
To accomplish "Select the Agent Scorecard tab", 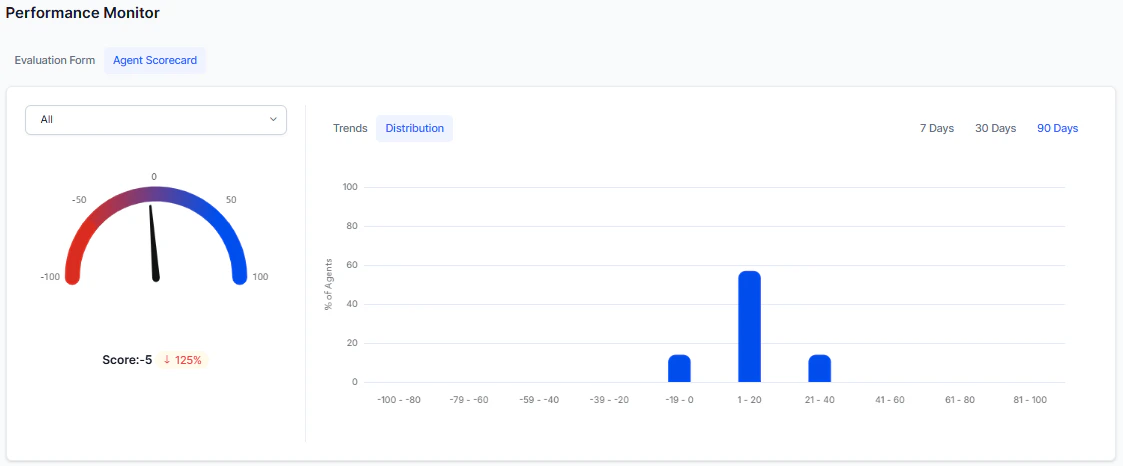I will 155,60.
